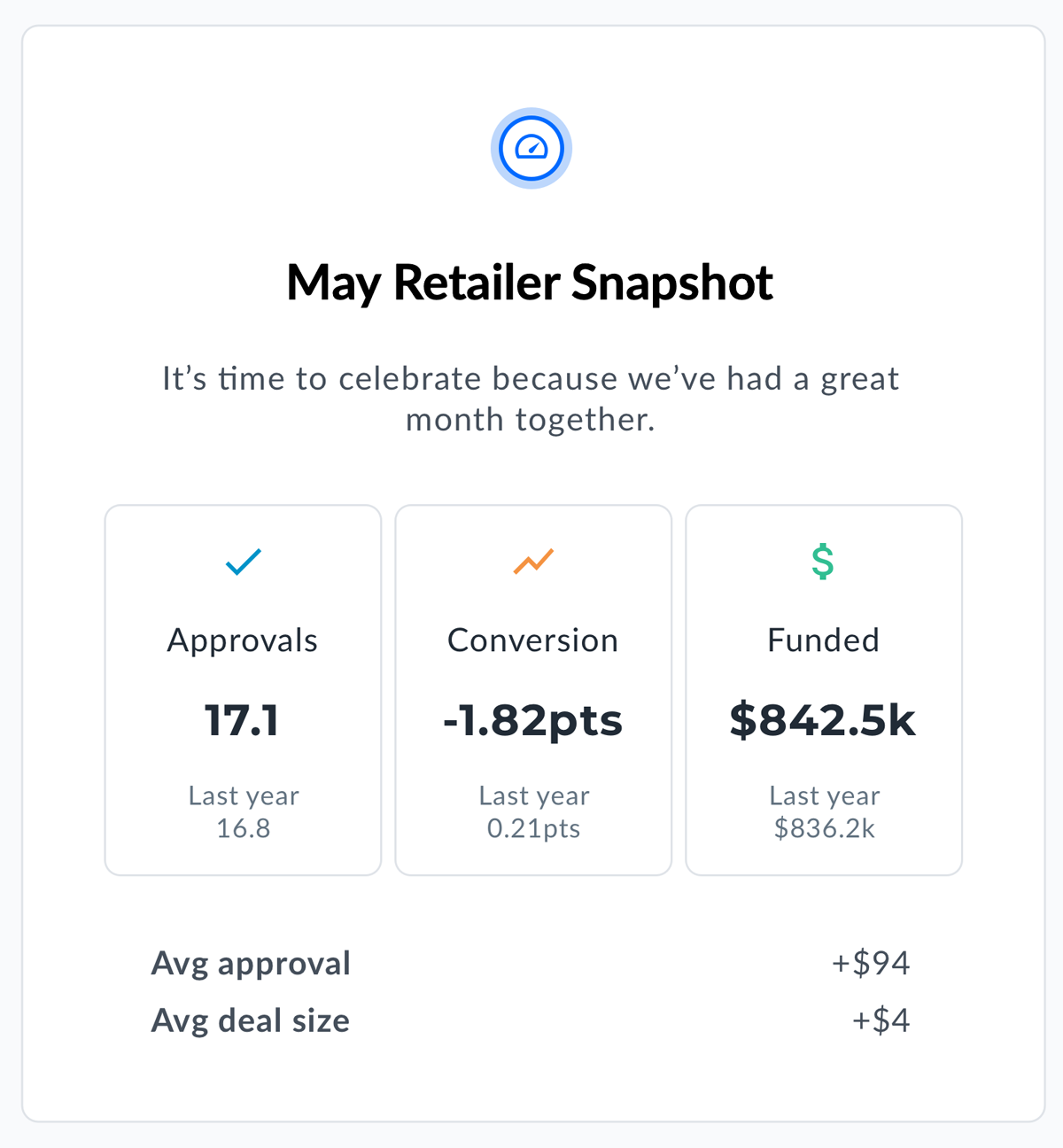The height and width of the screenshot is (1148, 1063).
Task: Click the +$94 avg approval value
Action: 870,963
